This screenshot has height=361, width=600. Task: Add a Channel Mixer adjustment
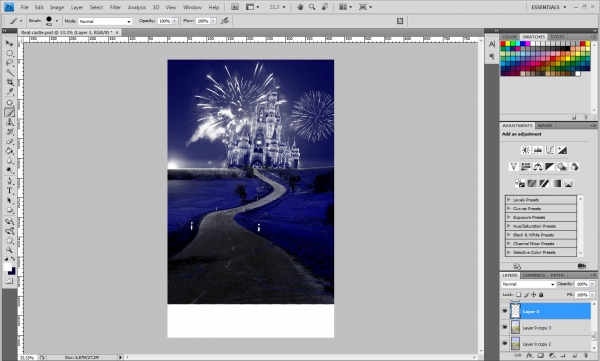click(x=574, y=167)
